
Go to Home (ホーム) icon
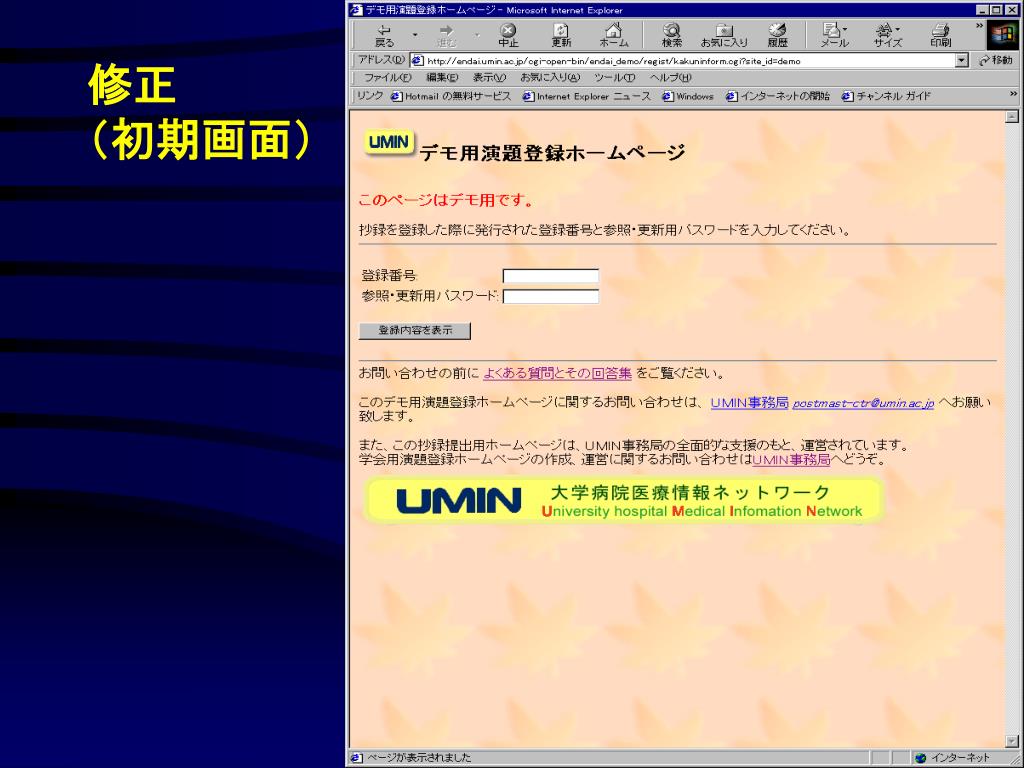pyautogui.click(x=613, y=35)
